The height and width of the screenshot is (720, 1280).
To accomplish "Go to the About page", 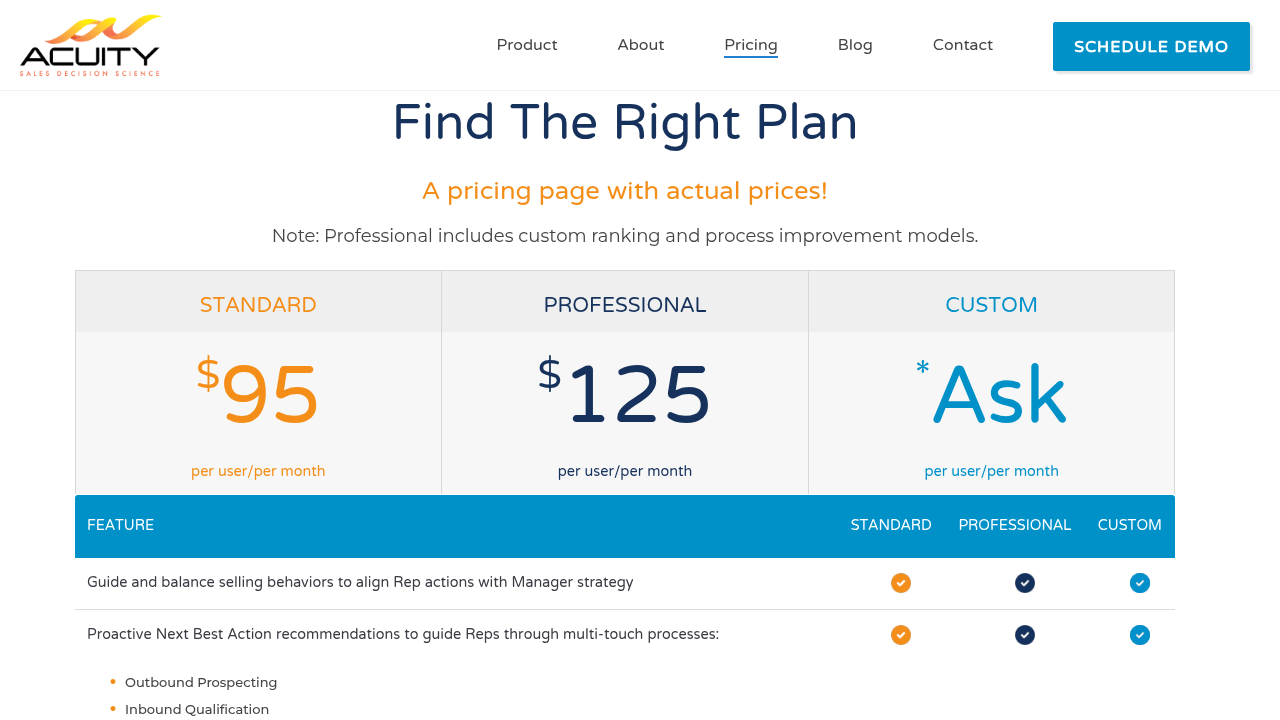I will [x=641, y=45].
